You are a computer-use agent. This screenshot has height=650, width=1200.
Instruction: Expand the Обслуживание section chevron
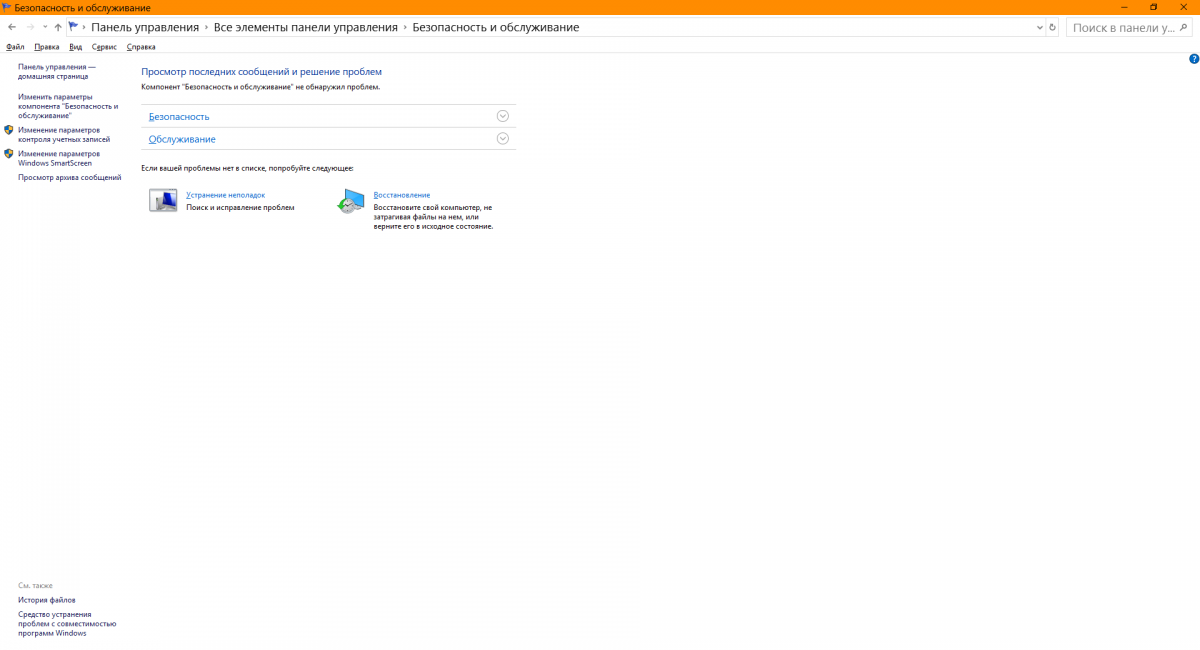click(503, 138)
